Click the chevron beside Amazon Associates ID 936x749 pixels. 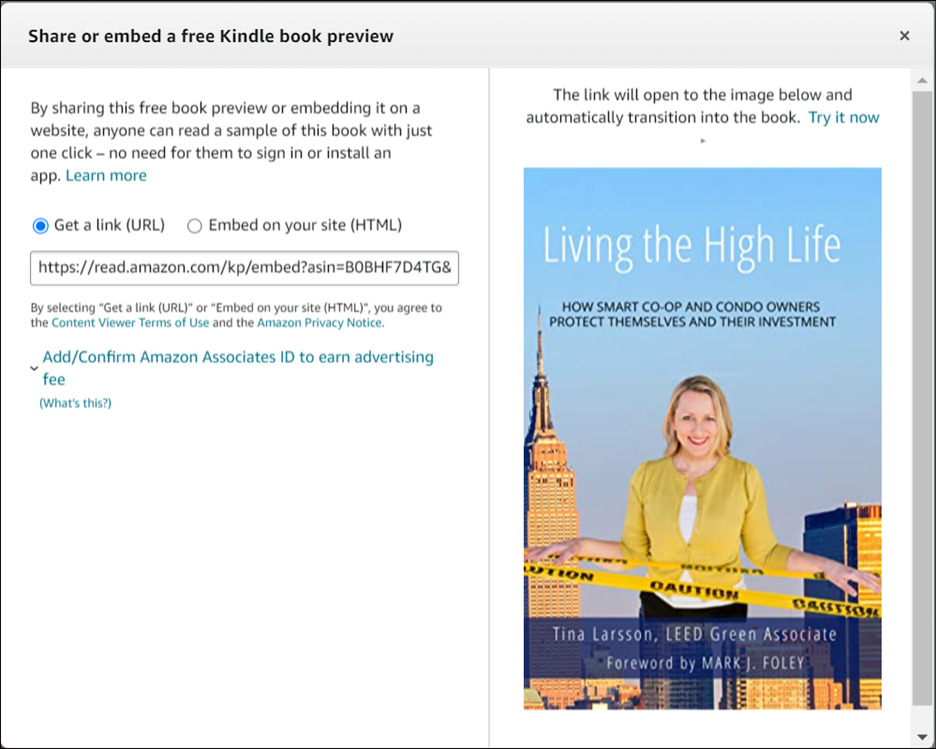(35, 368)
